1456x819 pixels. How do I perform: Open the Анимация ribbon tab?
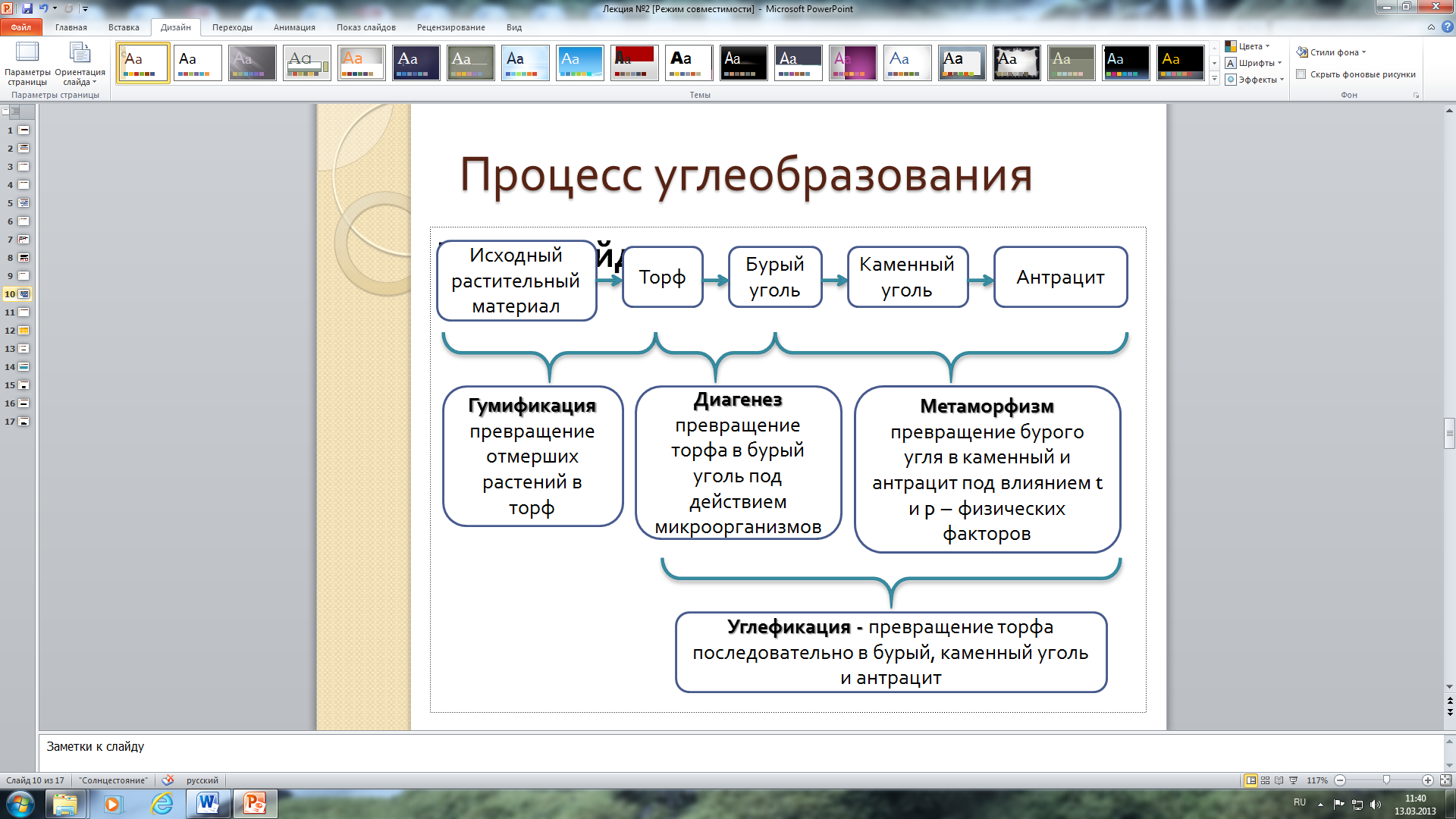(x=294, y=27)
